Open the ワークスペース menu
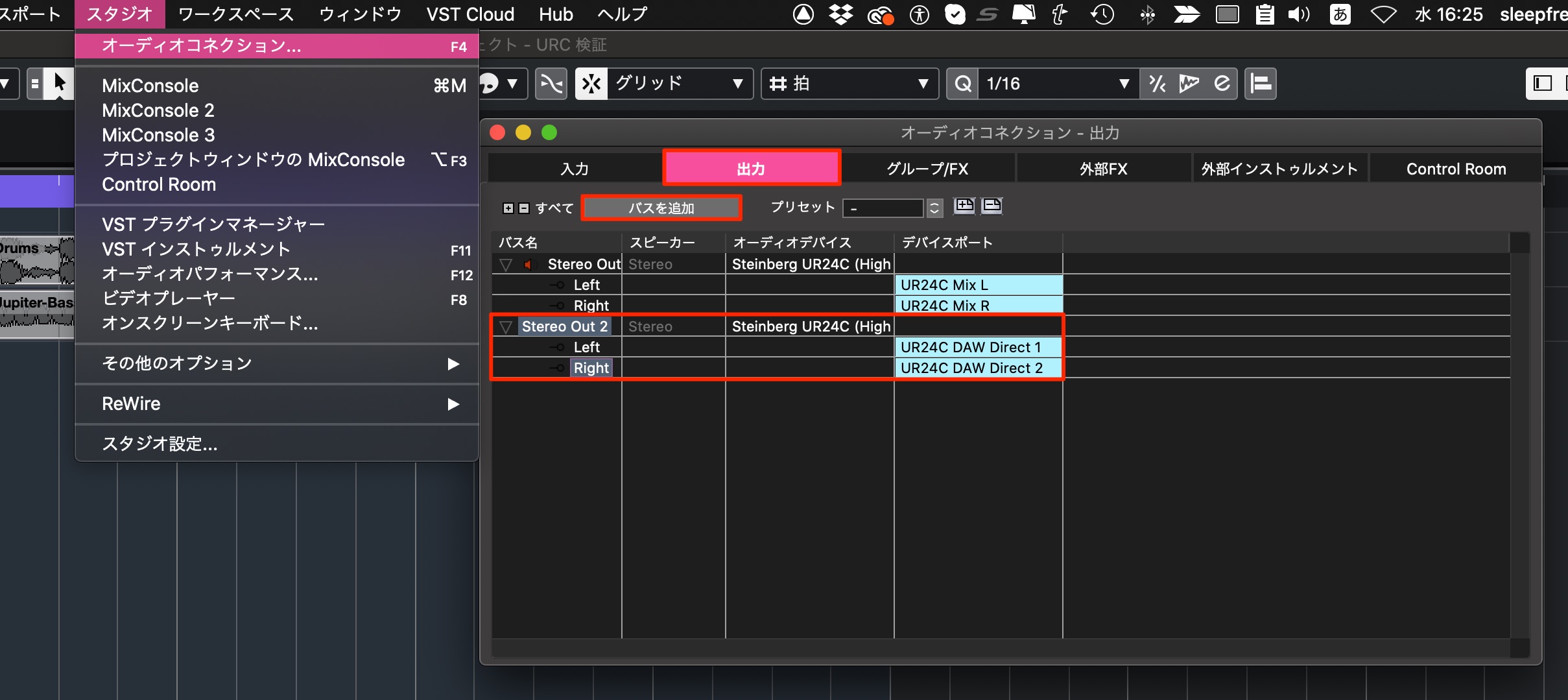The width and height of the screenshot is (1568, 700). click(x=236, y=14)
